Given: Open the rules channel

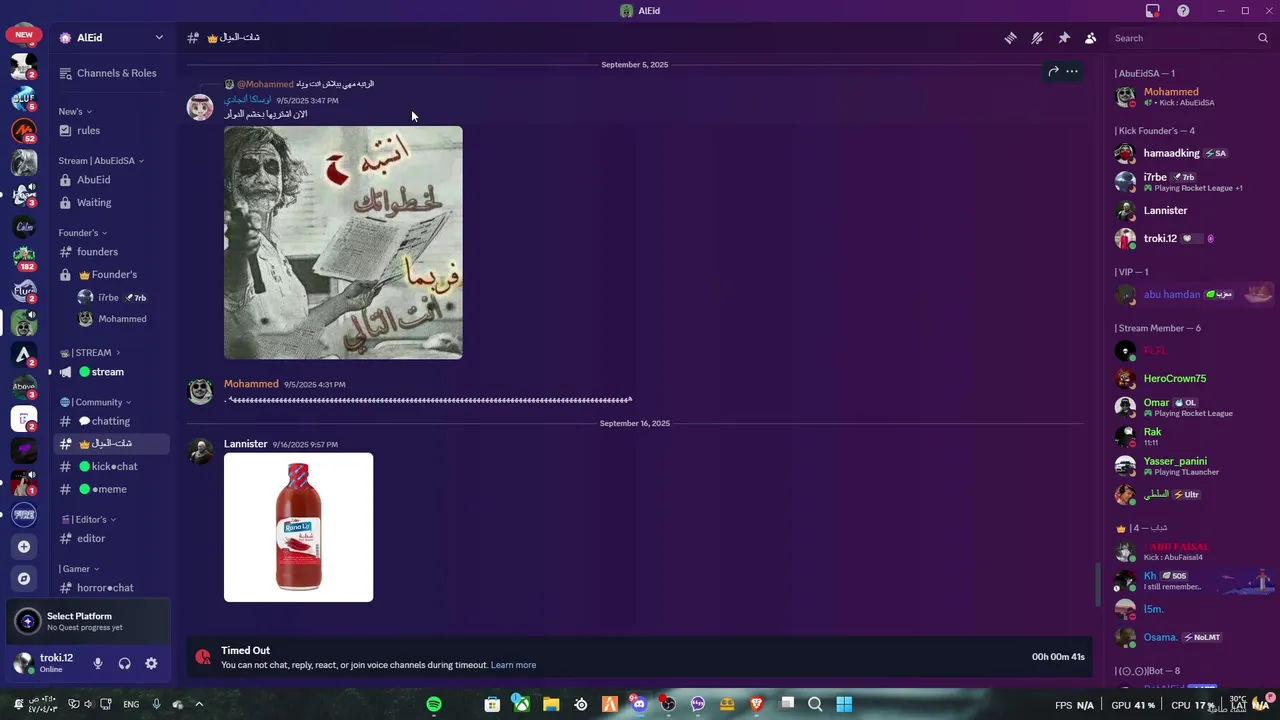Looking at the screenshot, I should [x=111, y=130].
